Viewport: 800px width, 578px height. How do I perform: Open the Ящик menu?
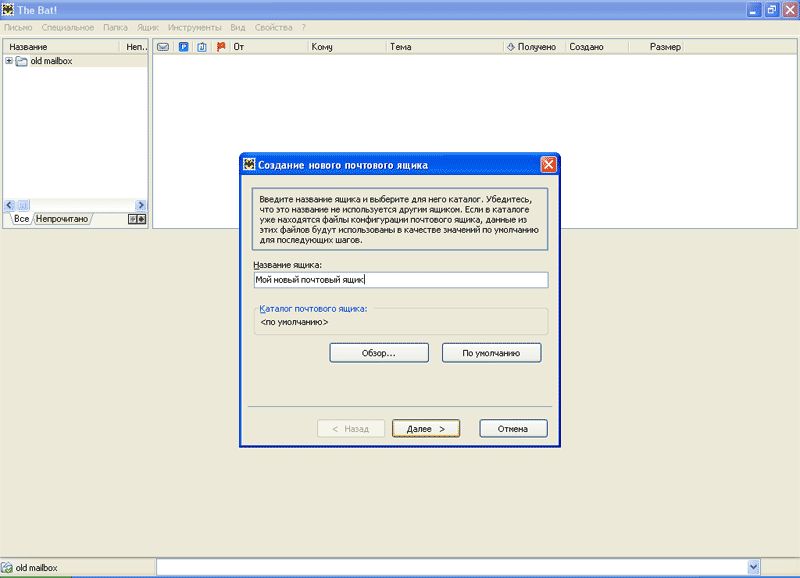tap(148, 28)
